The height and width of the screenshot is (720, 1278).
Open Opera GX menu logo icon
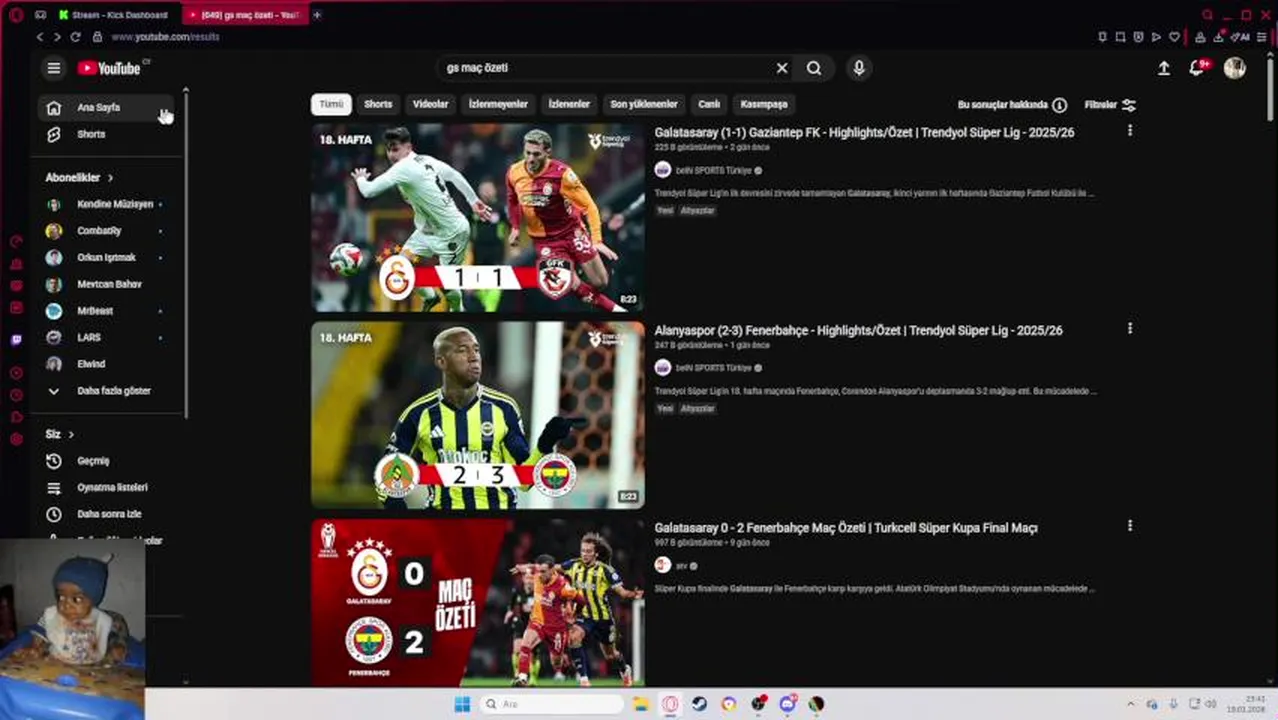click(x=15, y=15)
